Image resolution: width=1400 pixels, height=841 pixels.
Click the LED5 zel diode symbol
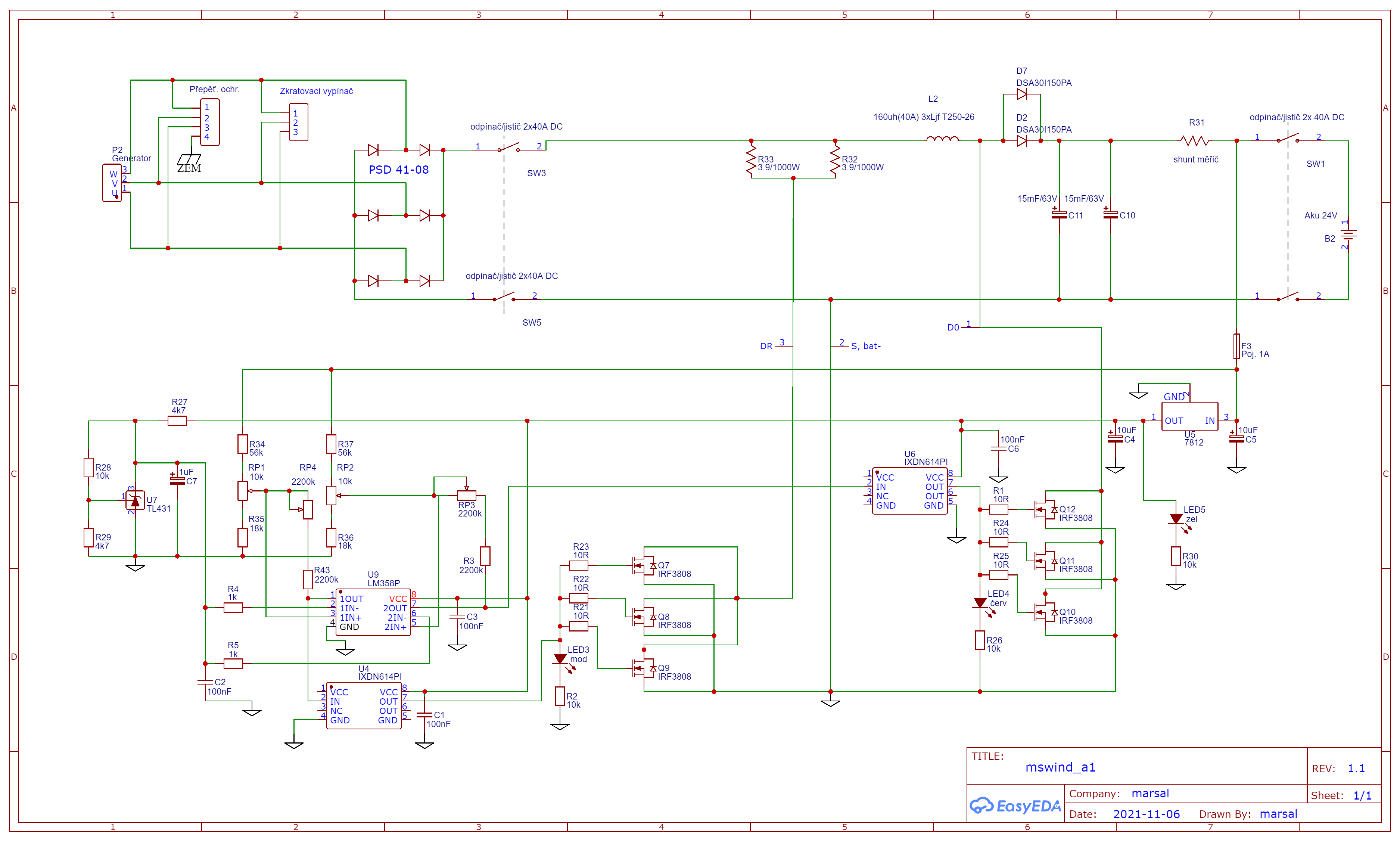click(1176, 519)
